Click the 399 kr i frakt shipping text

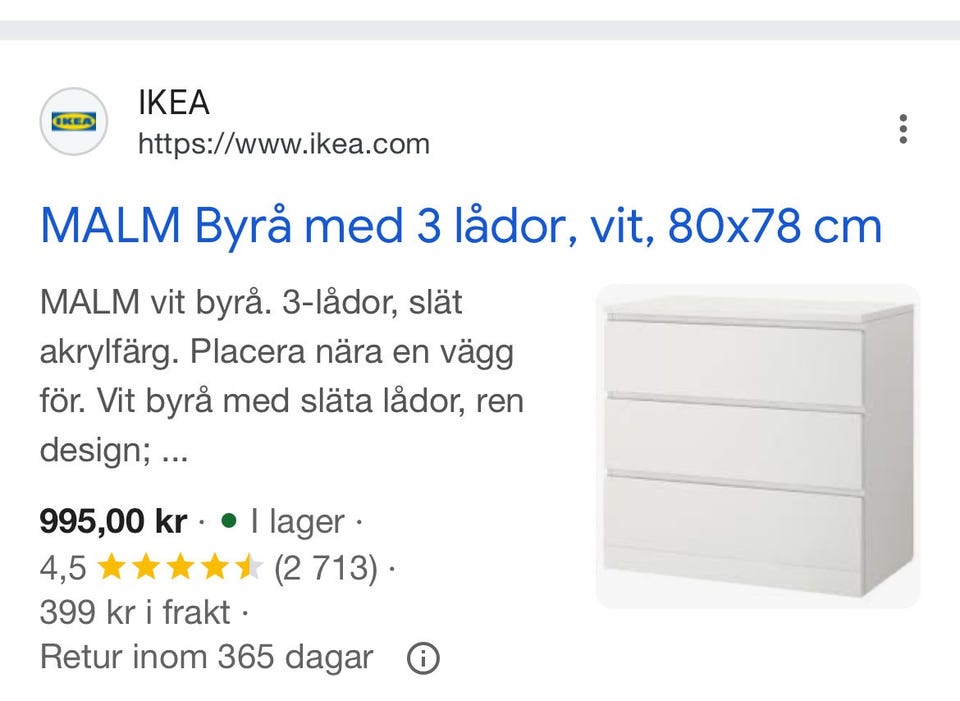tap(135, 612)
